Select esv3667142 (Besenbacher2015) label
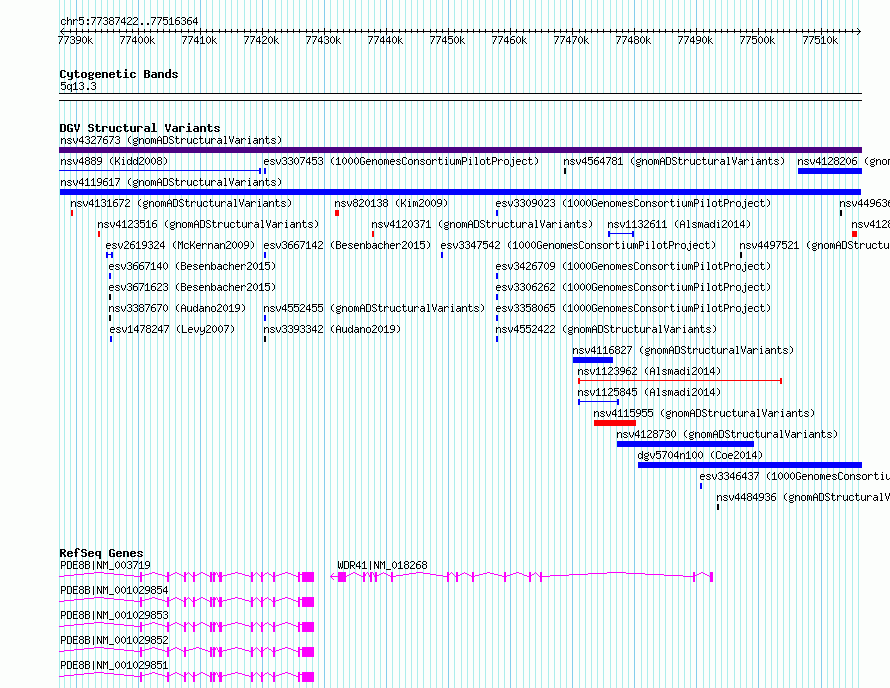 click(x=347, y=245)
